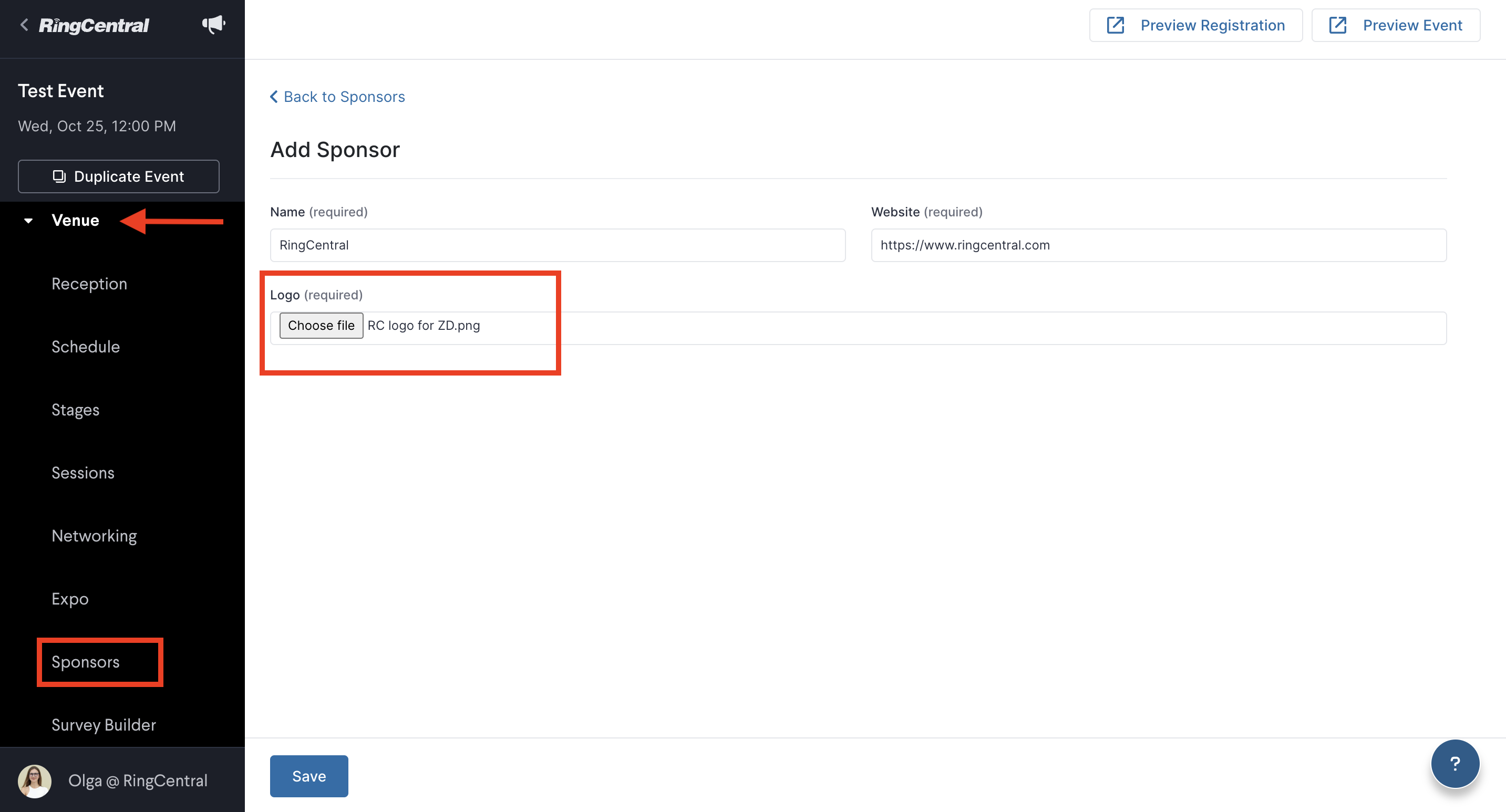Screen dimensions: 1506x812
Task: Open Preview Registration
Action: [x=1195, y=25]
